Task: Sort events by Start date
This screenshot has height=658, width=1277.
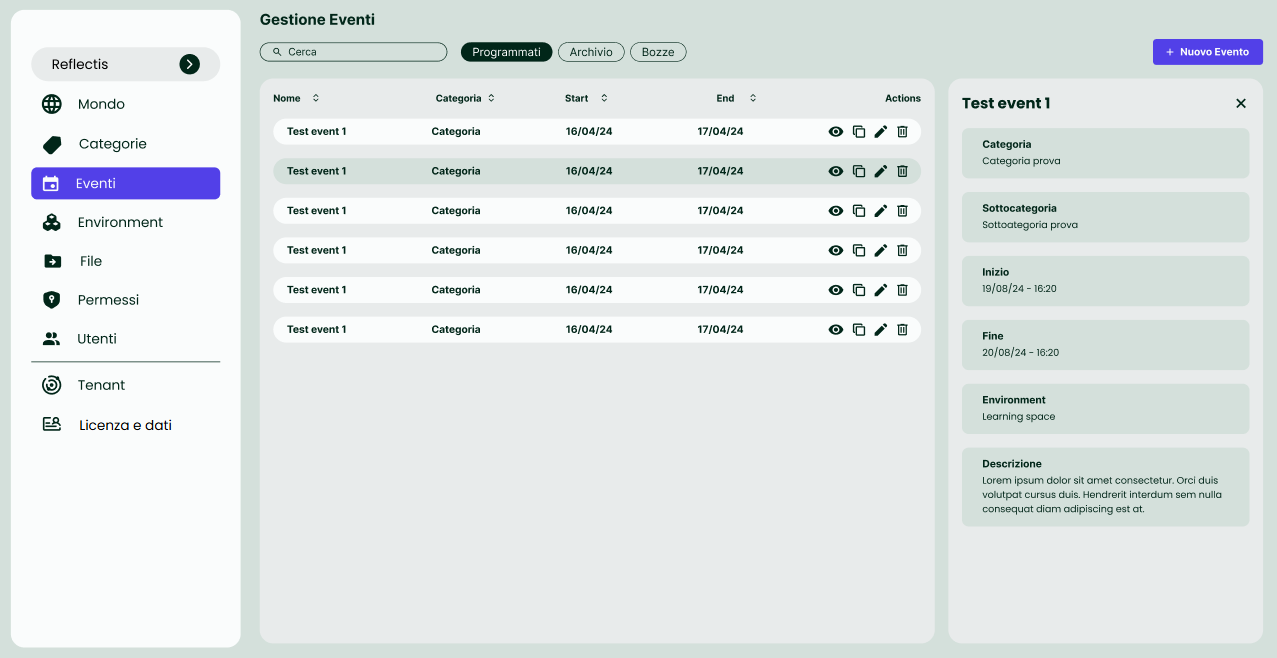Action: pyautogui.click(x=602, y=98)
